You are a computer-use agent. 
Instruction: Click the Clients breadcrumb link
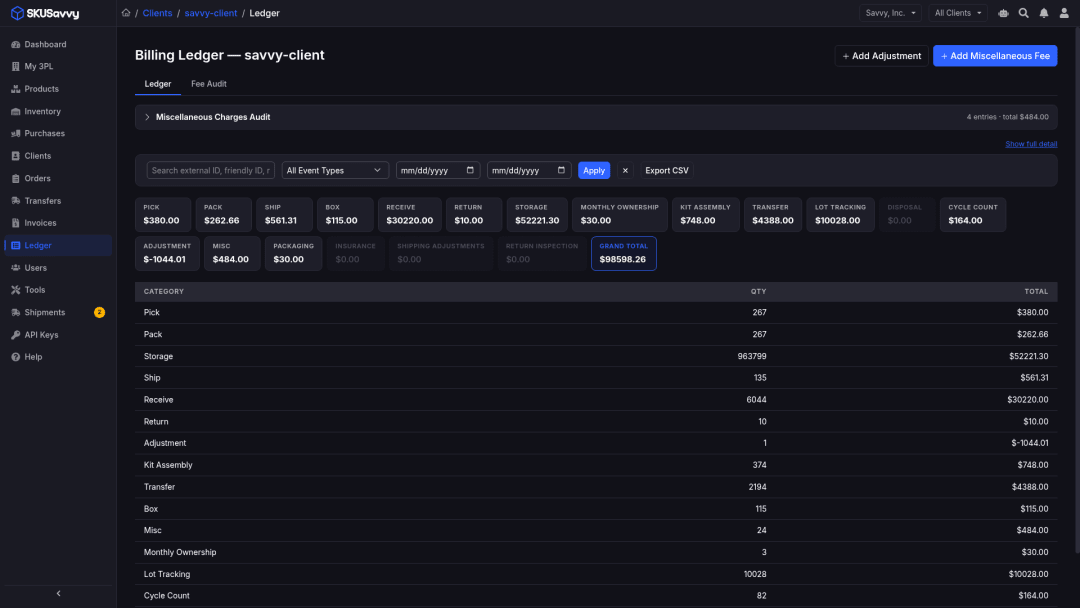click(157, 13)
